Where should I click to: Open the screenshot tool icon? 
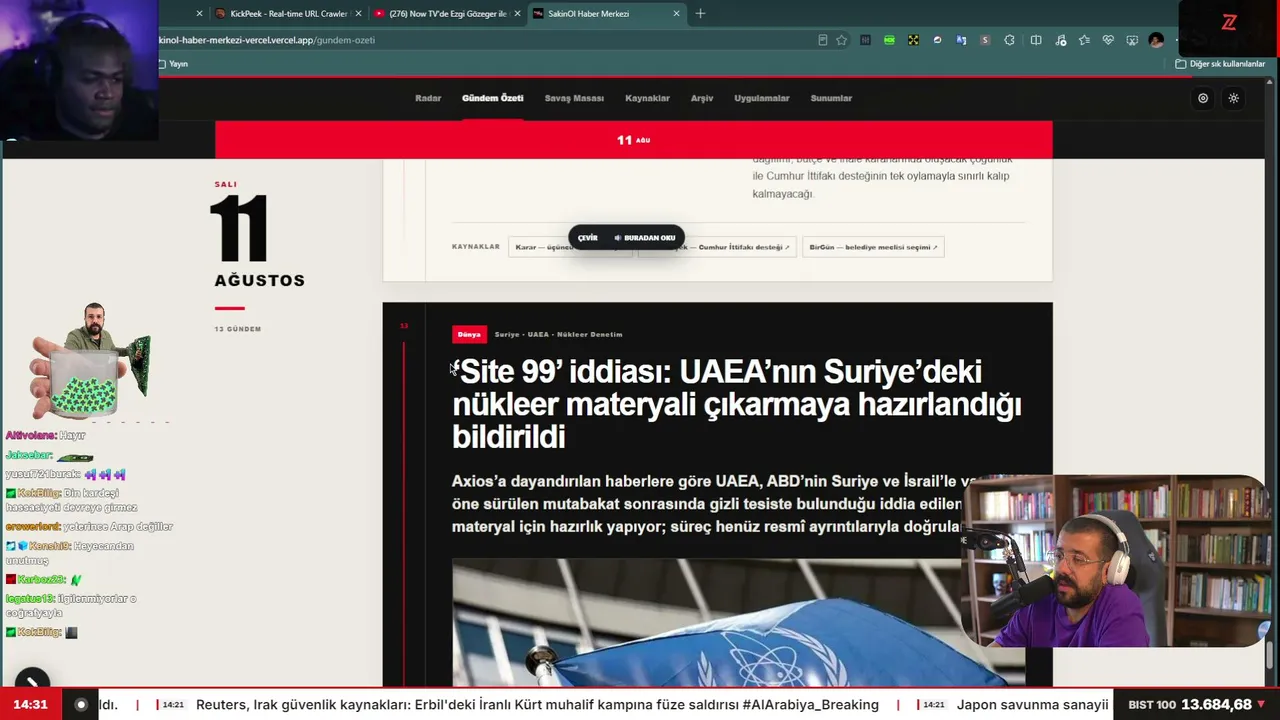[1132, 40]
